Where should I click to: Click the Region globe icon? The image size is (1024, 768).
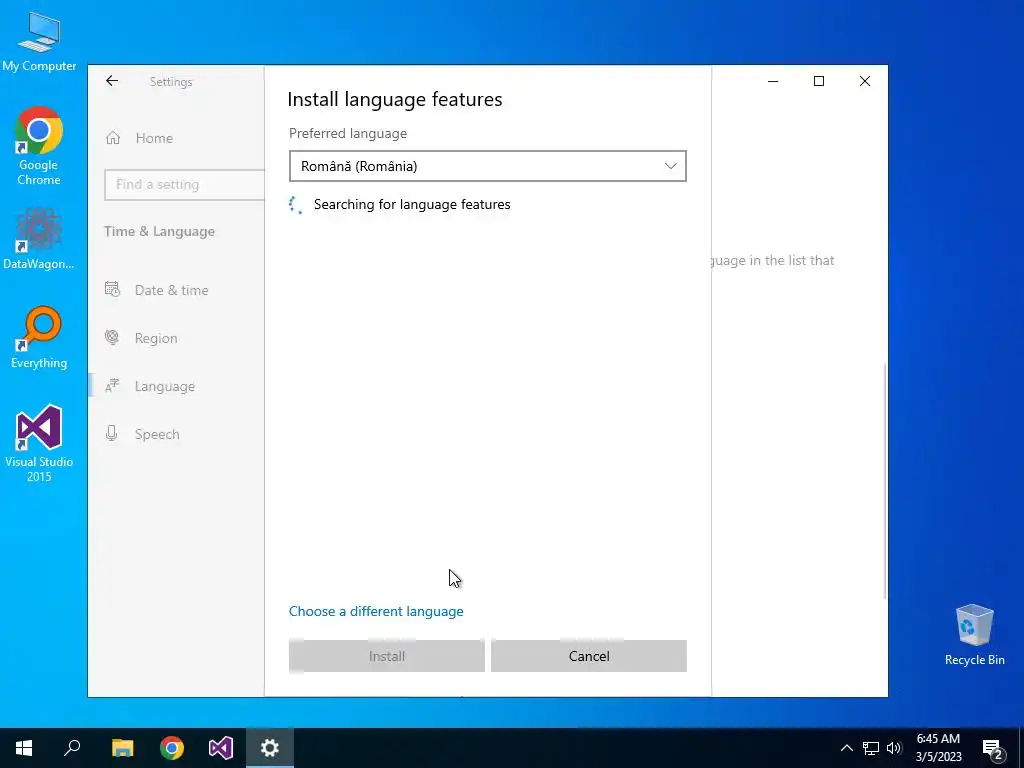pyautogui.click(x=112, y=338)
